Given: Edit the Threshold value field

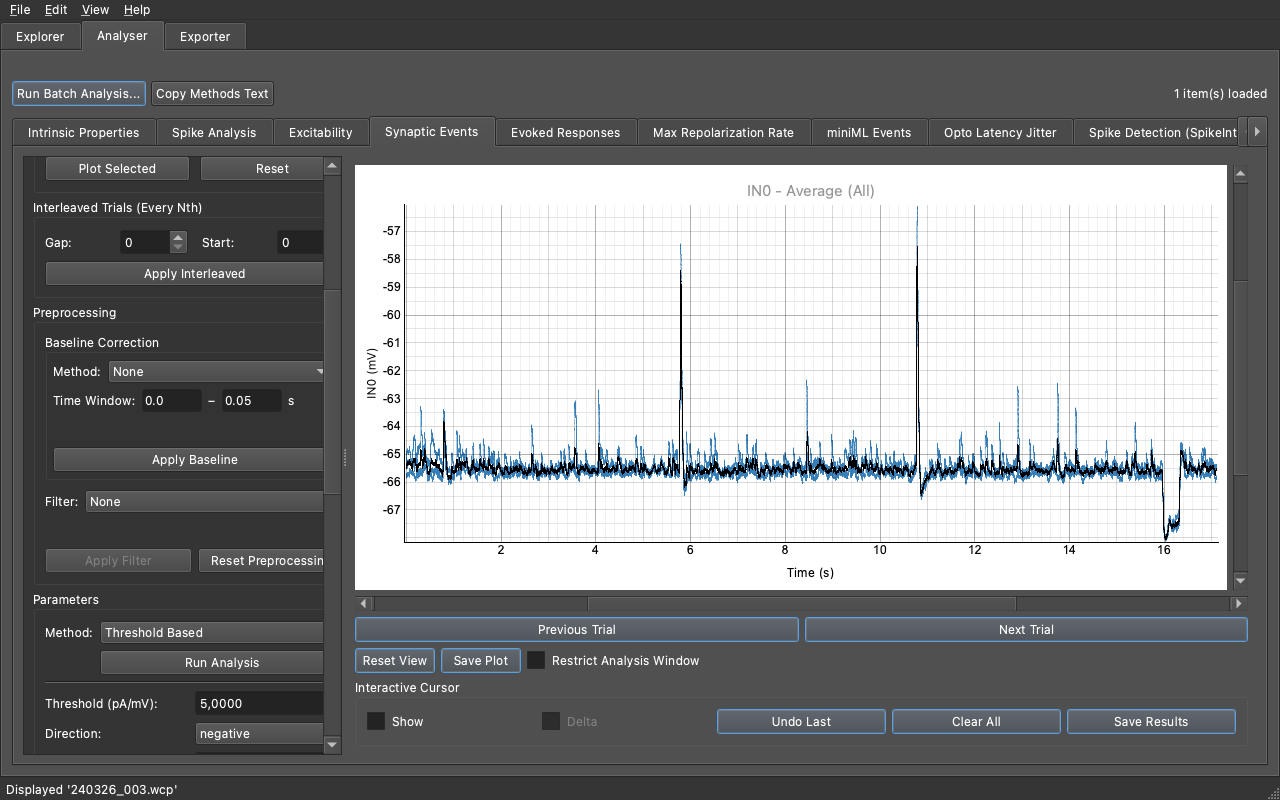Looking at the screenshot, I should (259, 704).
